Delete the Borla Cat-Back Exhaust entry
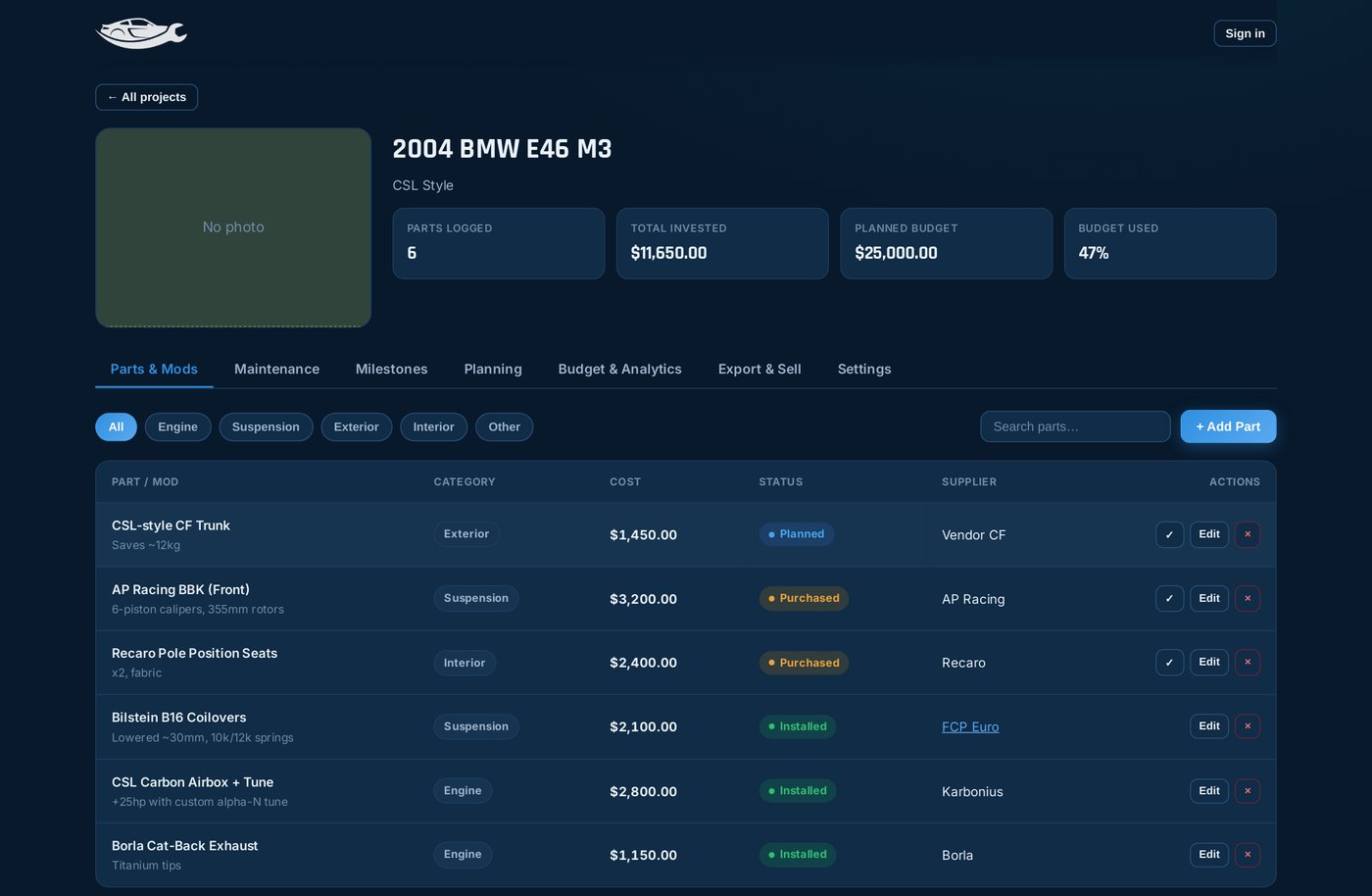This screenshot has width=1372, height=896. tap(1248, 855)
